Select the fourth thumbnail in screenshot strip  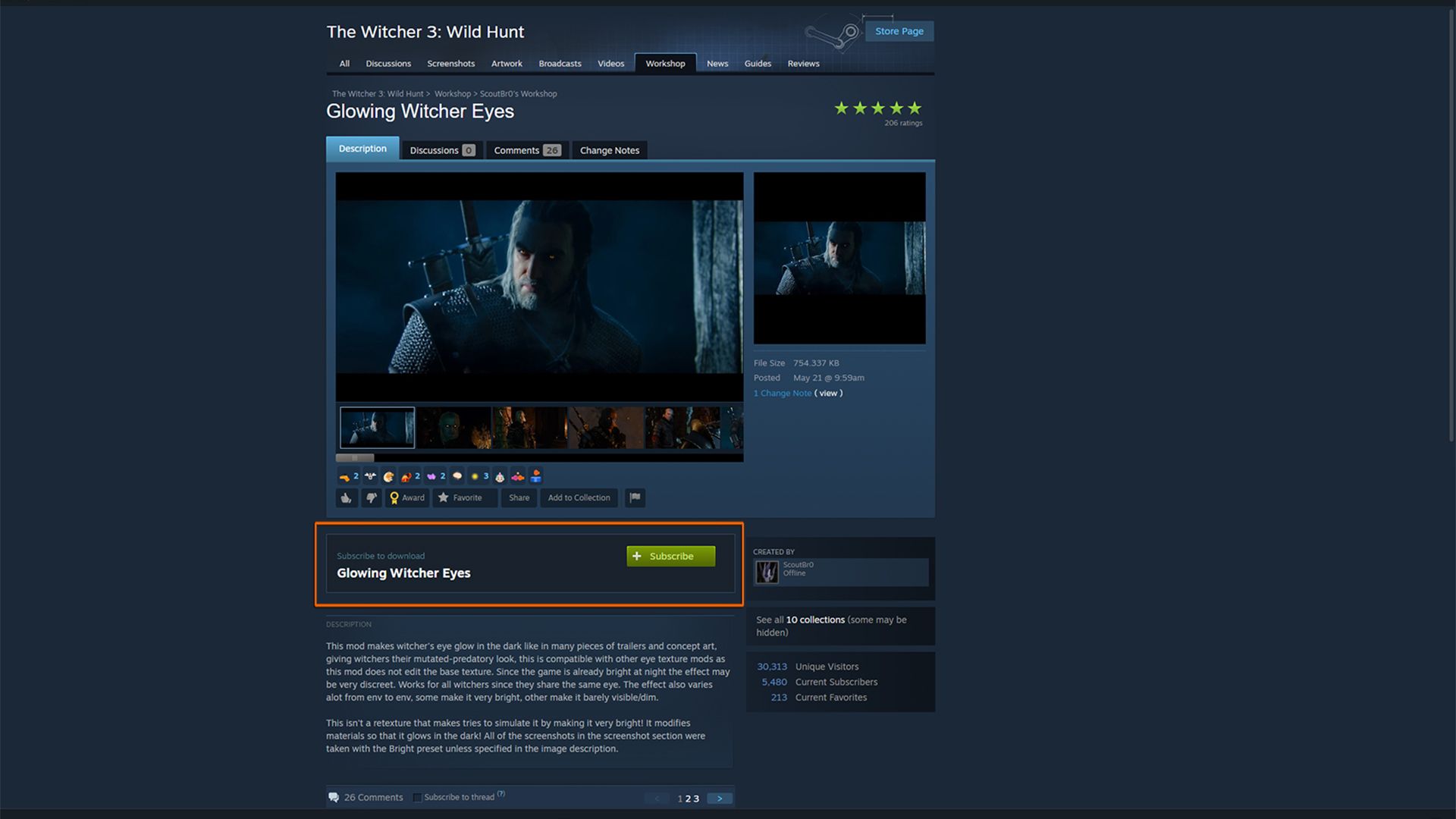[x=607, y=428]
